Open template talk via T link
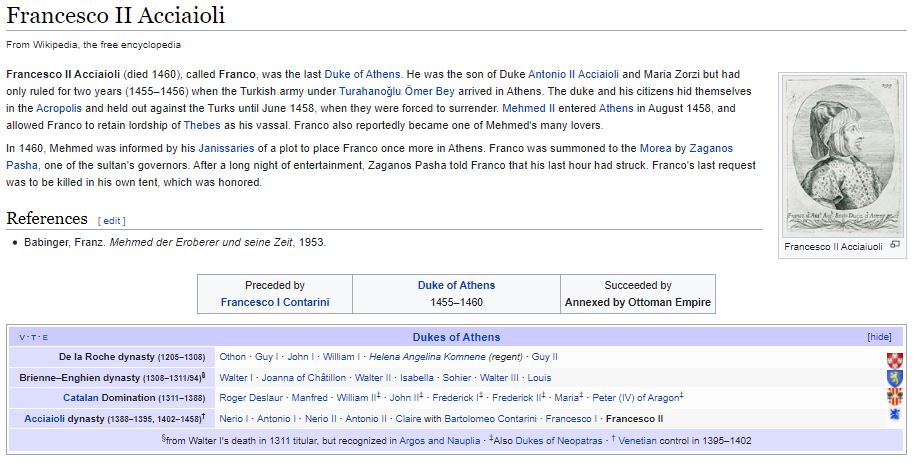Viewport: 916px width, 466px height. [x=34, y=338]
